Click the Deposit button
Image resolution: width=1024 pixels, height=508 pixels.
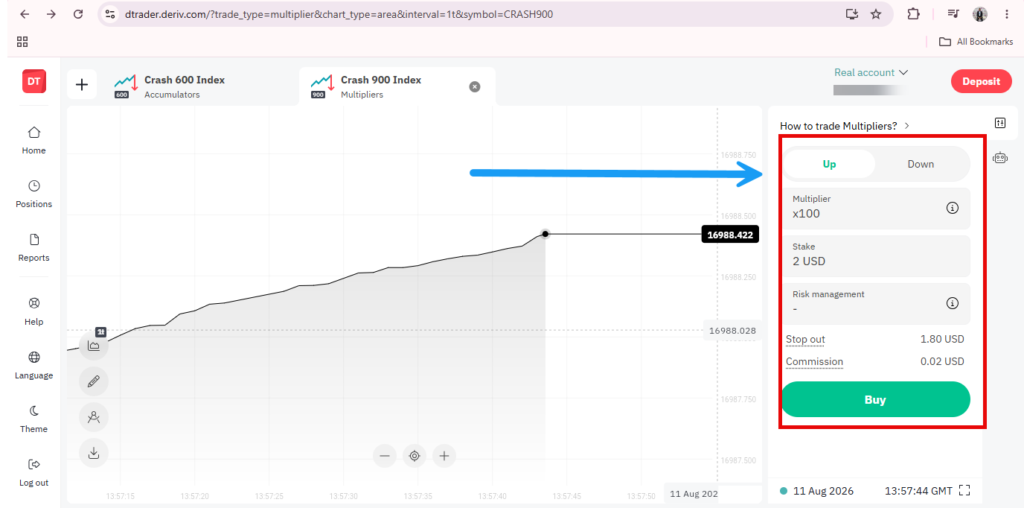[x=981, y=82]
